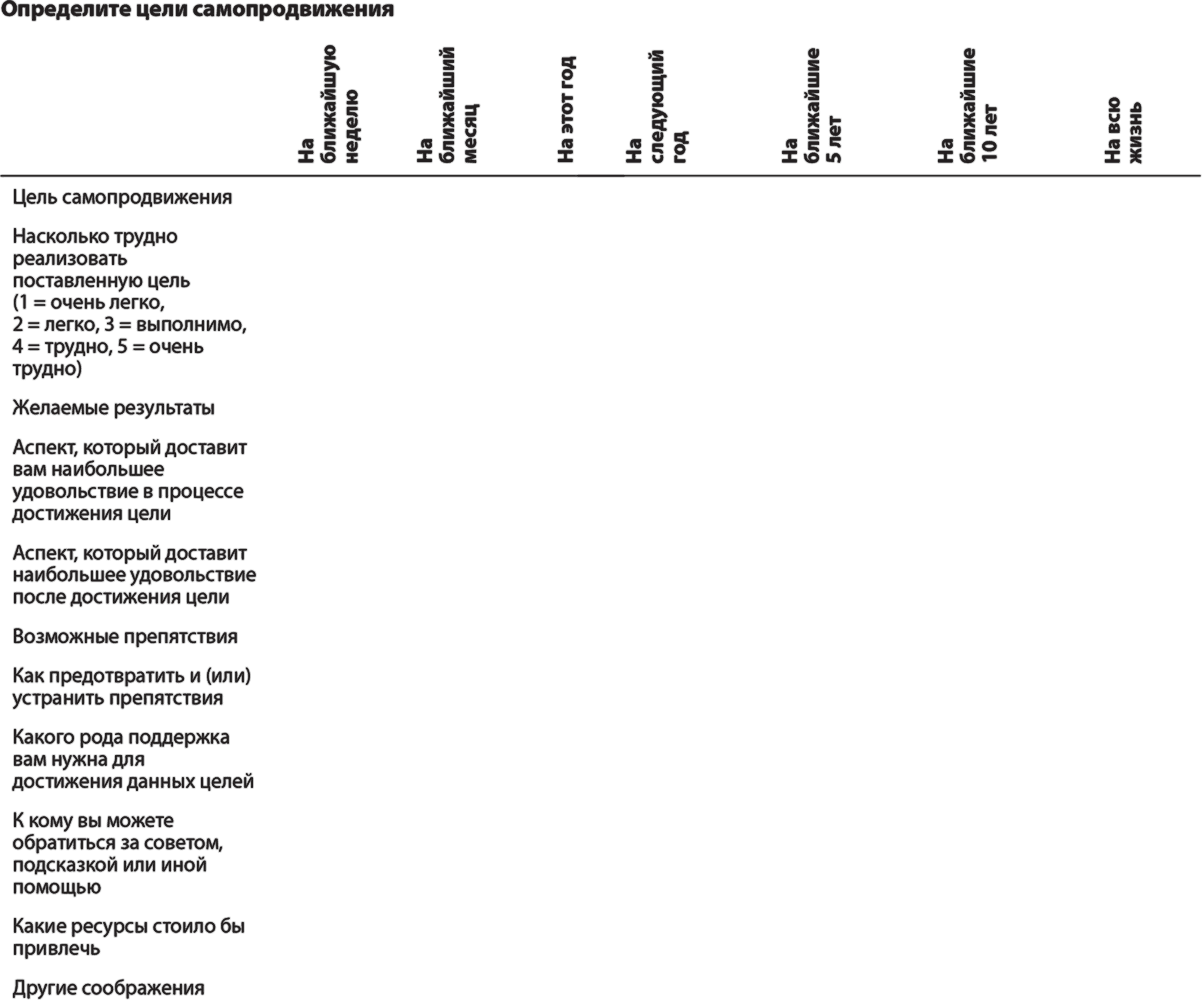Click the row label 'Возможные препятствия'
Image resolution: width=1202 pixels, height=1000 pixels.
[x=125, y=637]
